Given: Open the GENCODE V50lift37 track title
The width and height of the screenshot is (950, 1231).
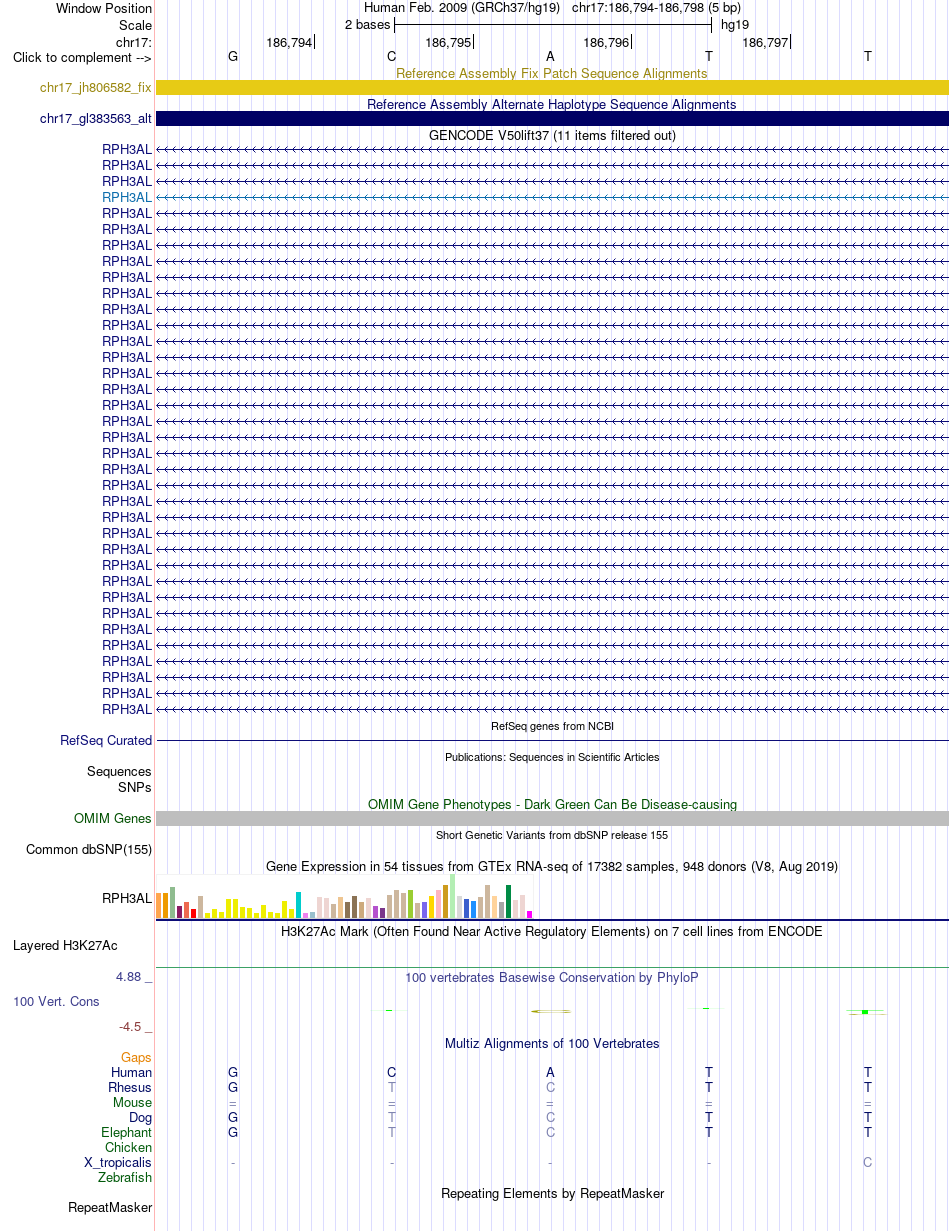Looking at the screenshot, I should 552,136.
